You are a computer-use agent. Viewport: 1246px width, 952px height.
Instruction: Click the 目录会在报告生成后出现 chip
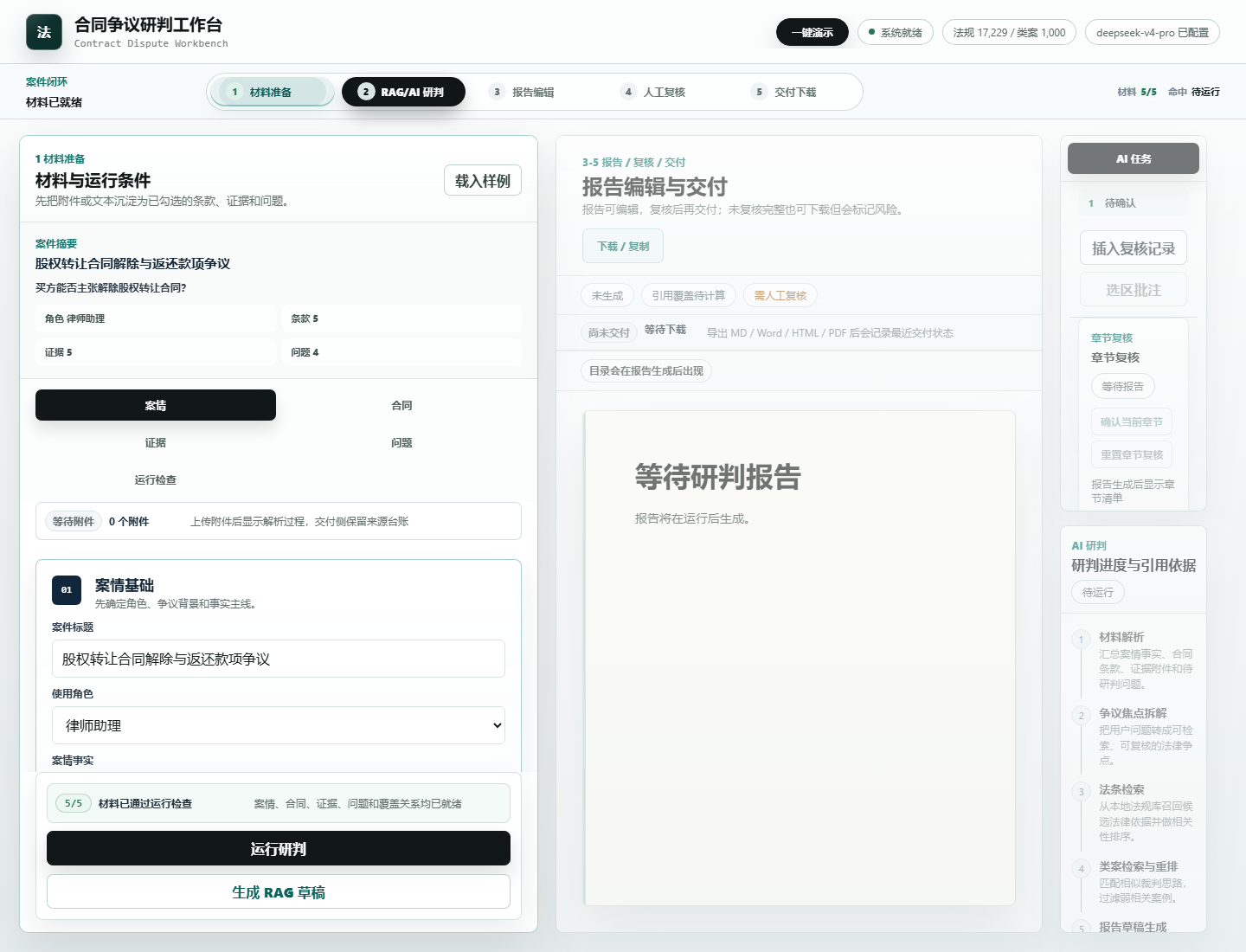(x=646, y=370)
